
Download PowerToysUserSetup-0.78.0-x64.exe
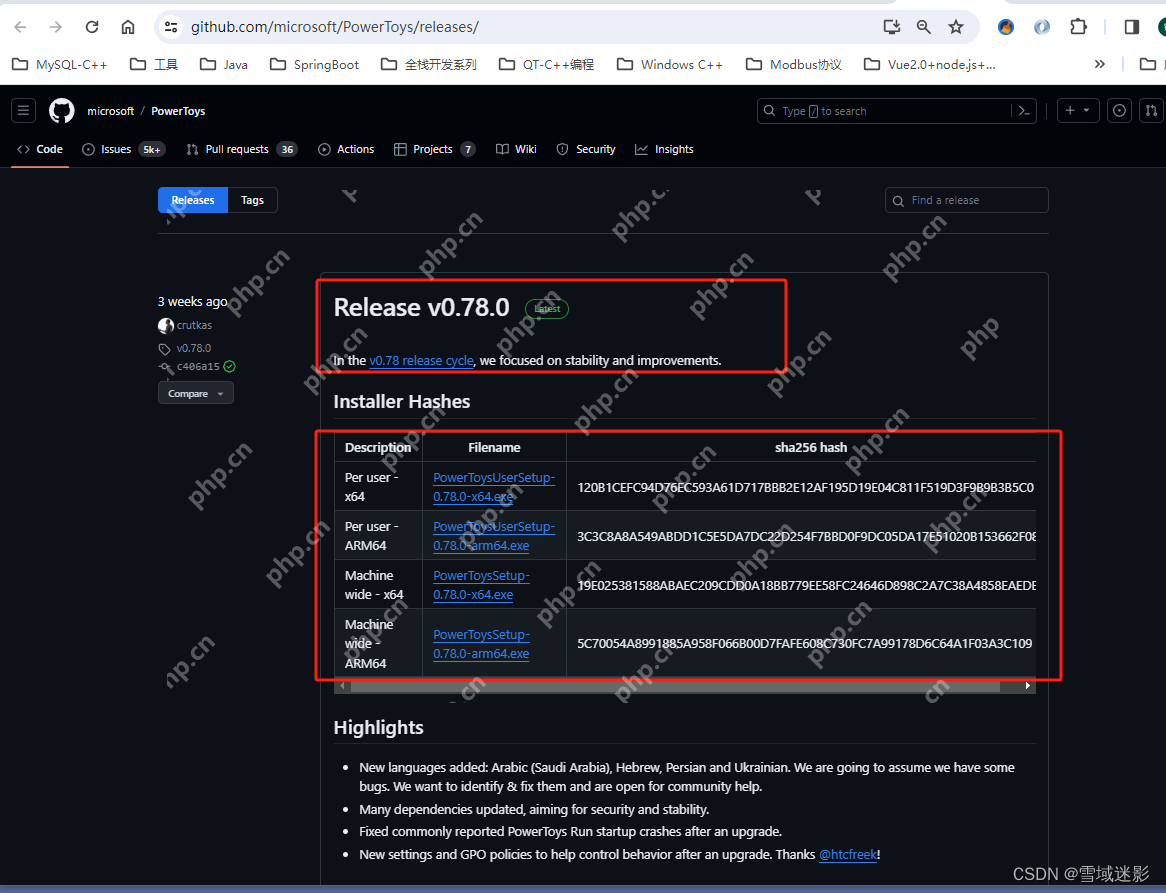point(493,487)
